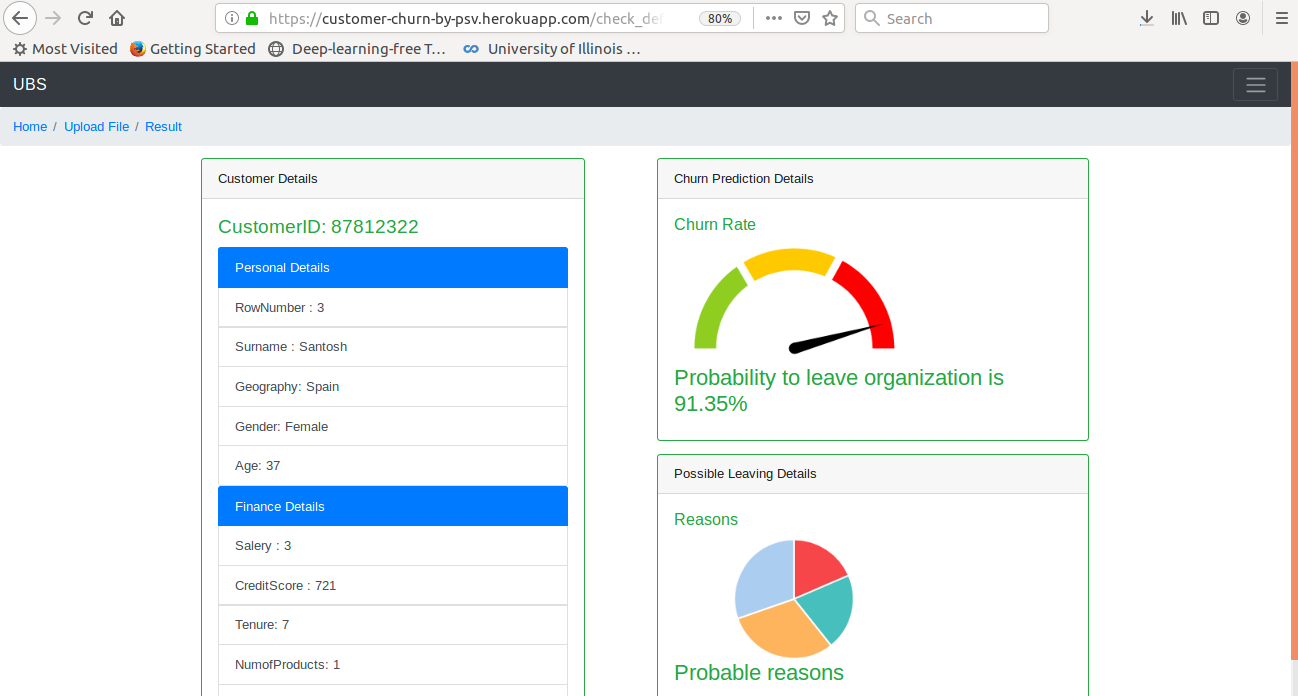The height and width of the screenshot is (696, 1298).
Task: Click the teal slice of the pie chart
Action: [832, 608]
